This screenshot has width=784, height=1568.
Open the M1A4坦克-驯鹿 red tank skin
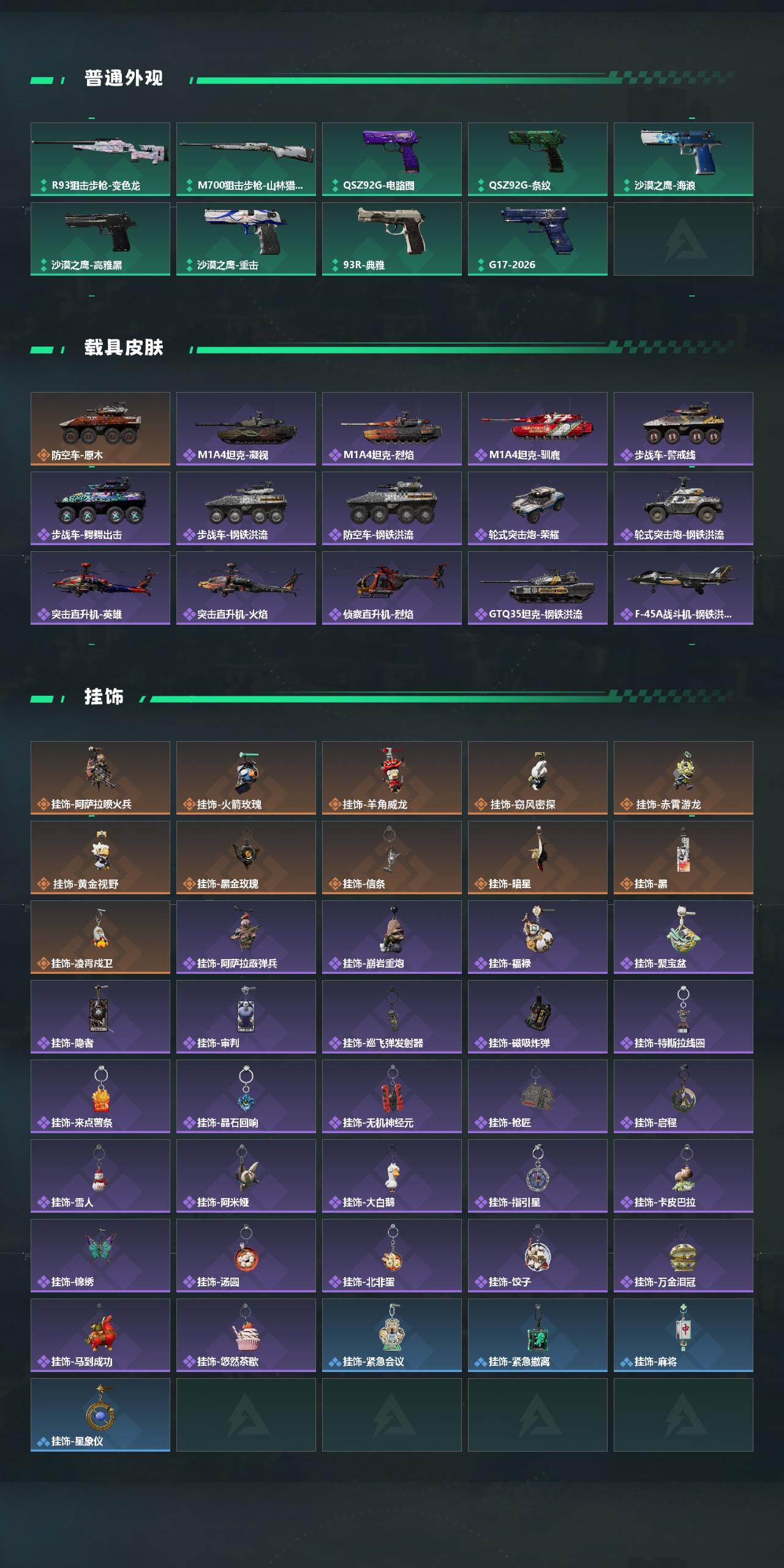tap(538, 429)
